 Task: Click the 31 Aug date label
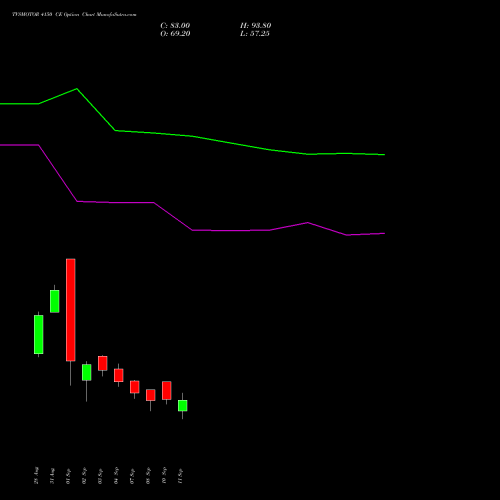click(x=52, y=475)
